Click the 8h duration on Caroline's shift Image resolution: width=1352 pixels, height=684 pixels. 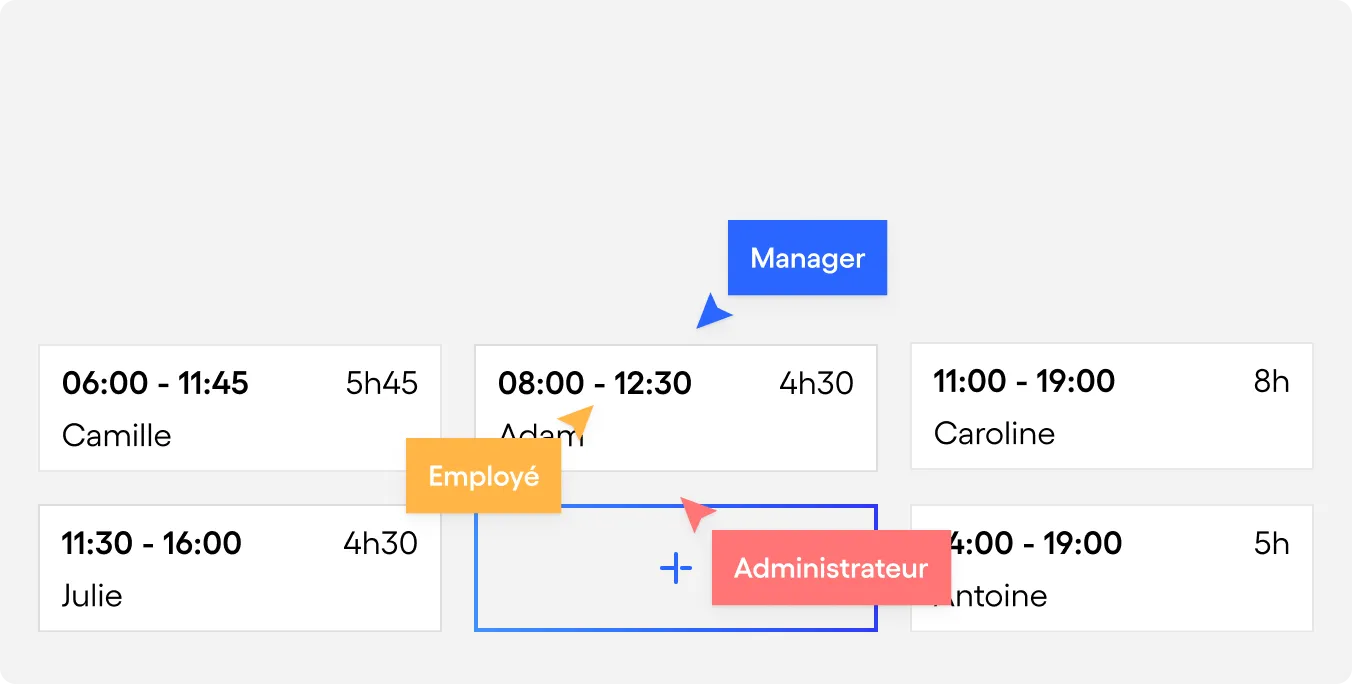[x=1273, y=381]
